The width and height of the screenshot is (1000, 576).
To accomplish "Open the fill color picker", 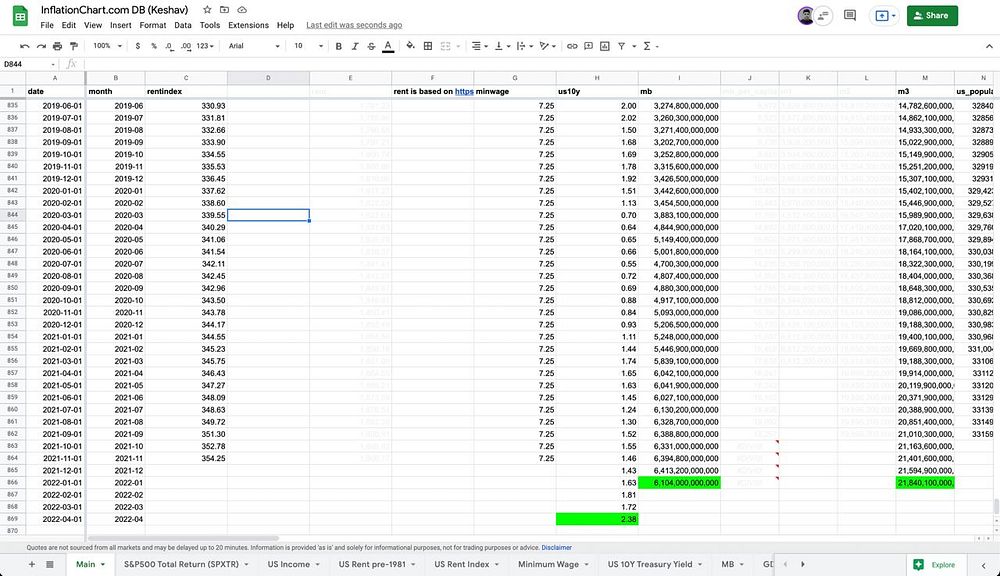I will (x=411, y=46).
